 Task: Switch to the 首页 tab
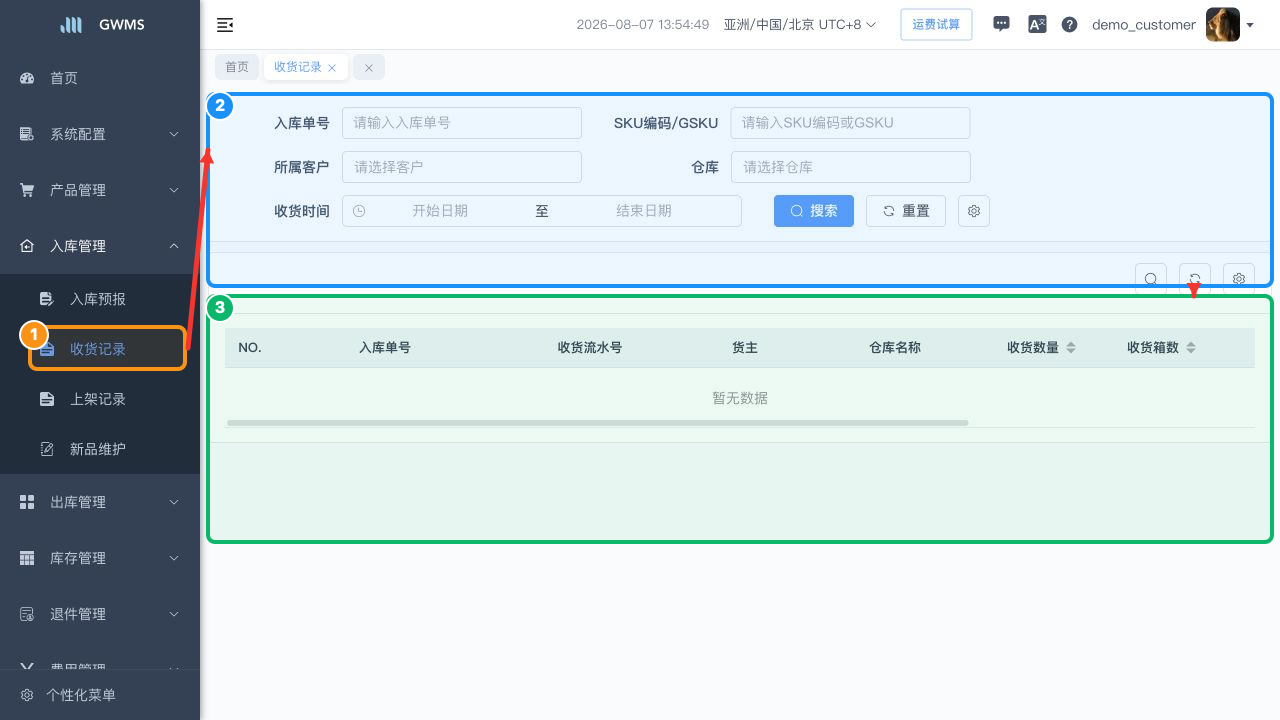pos(237,67)
